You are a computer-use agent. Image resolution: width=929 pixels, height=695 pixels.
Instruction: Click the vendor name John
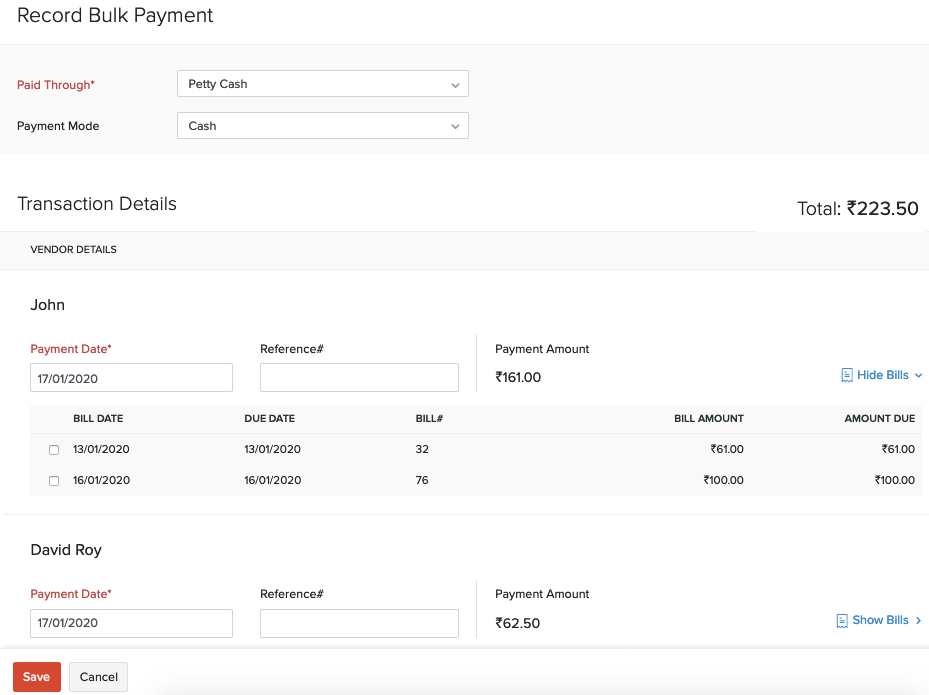[47, 304]
